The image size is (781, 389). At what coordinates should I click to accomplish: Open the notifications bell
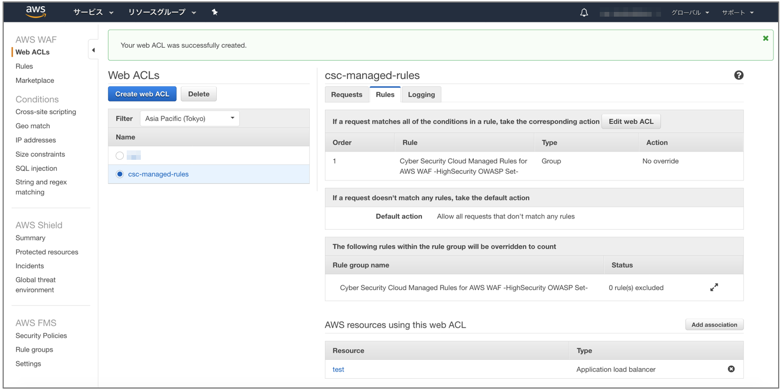point(584,13)
